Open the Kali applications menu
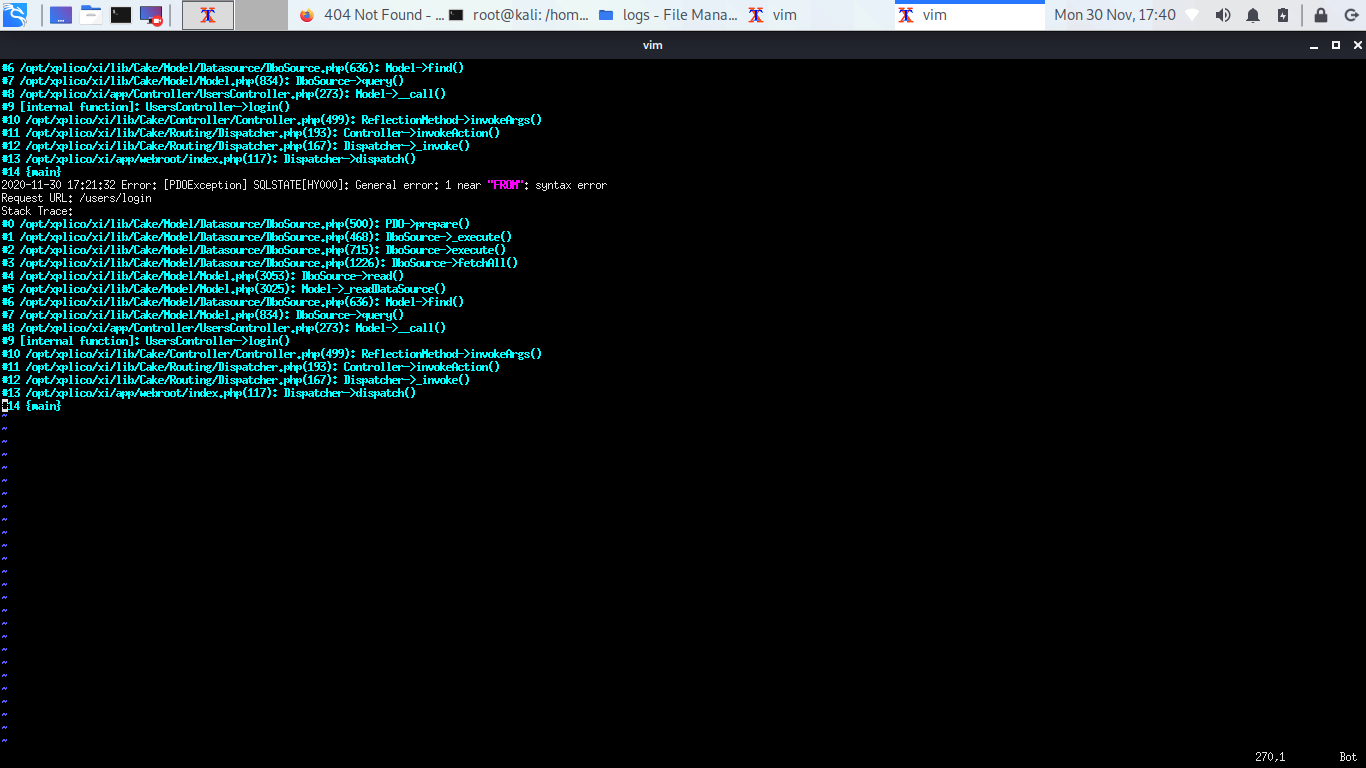 pos(15,15)
